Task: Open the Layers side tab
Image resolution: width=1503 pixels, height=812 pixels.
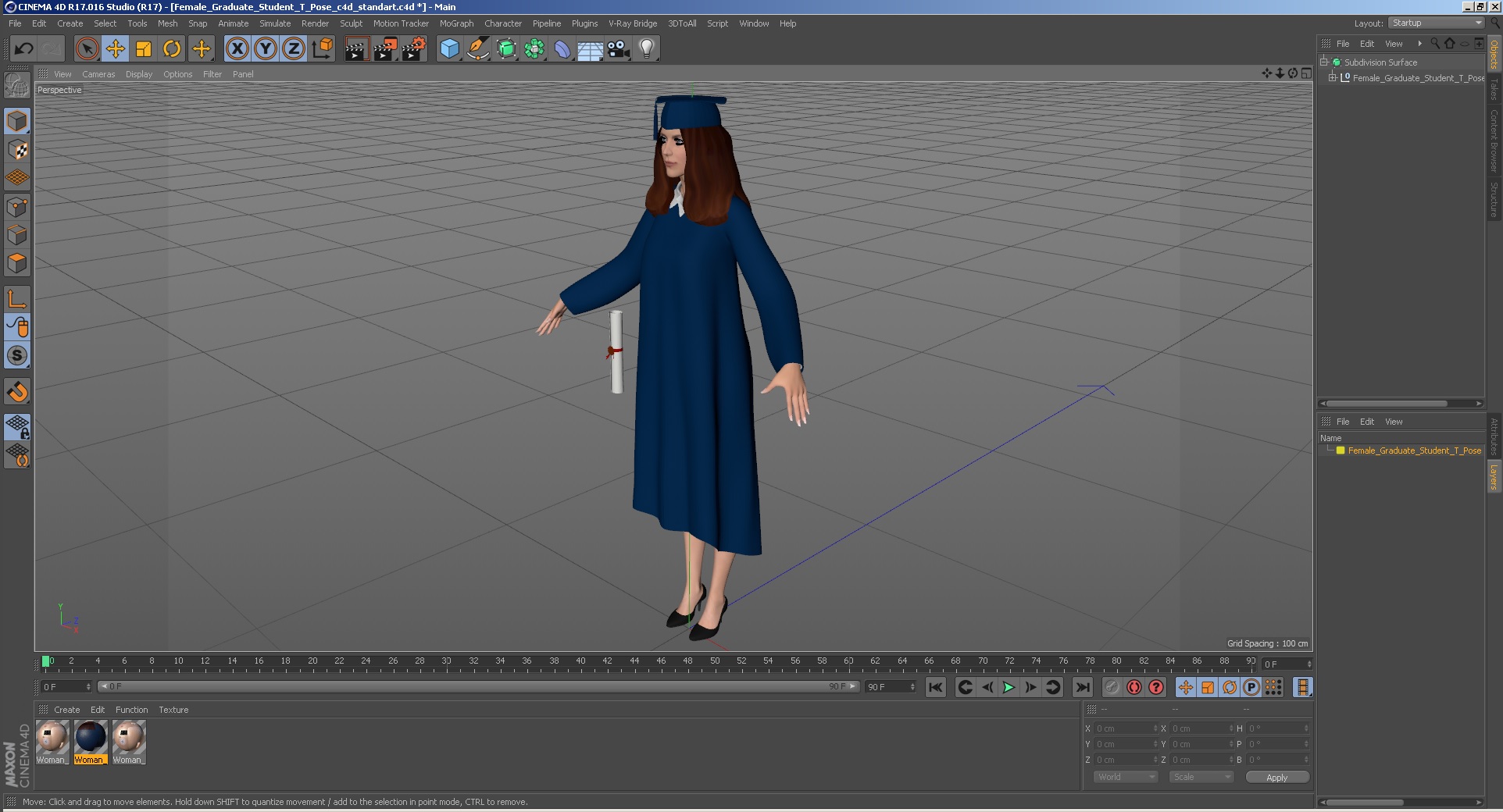Action: click(x=1494, y=476)
